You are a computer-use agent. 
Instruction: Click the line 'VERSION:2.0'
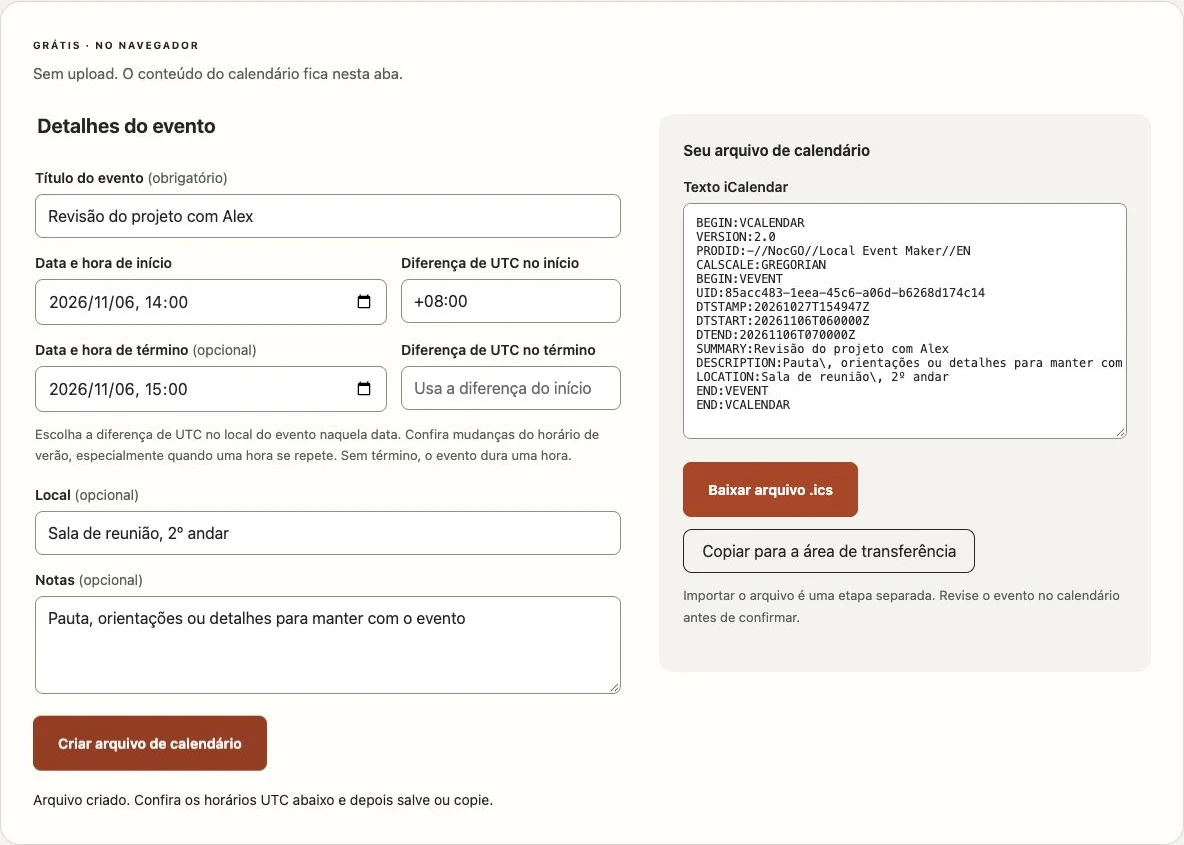(x=735, y=237)
